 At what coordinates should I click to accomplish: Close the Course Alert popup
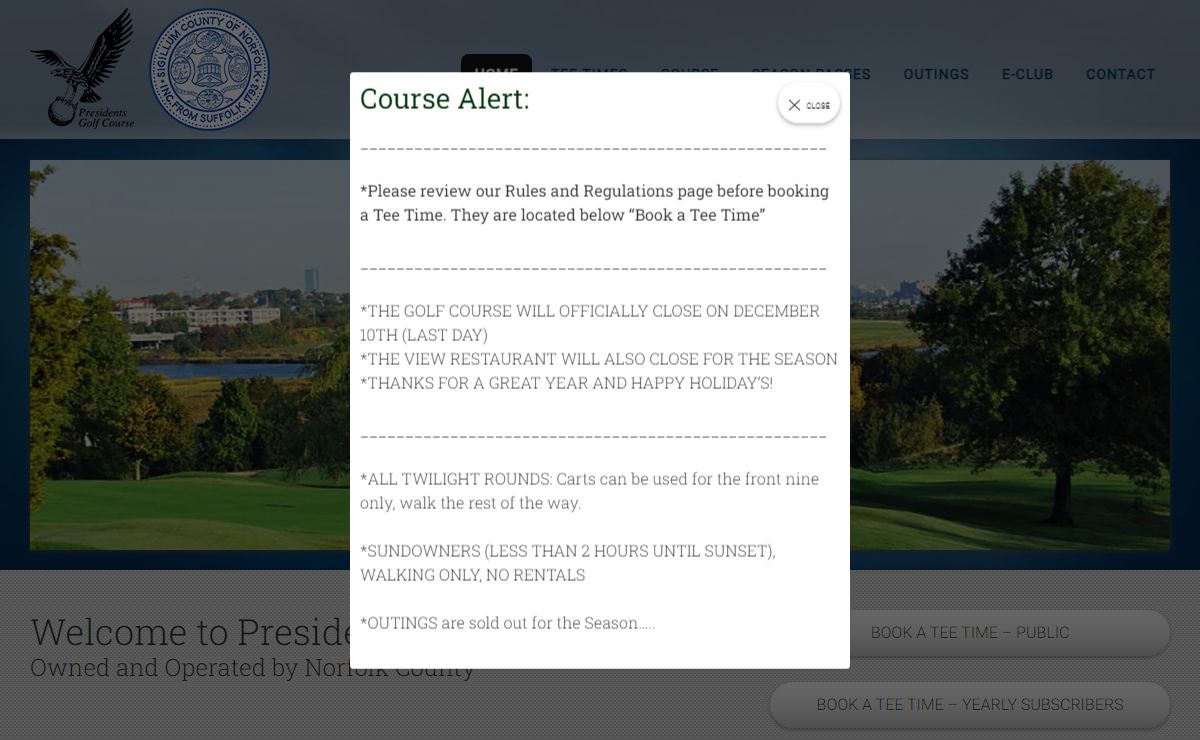pyautogui.click(x=809, y=104)
